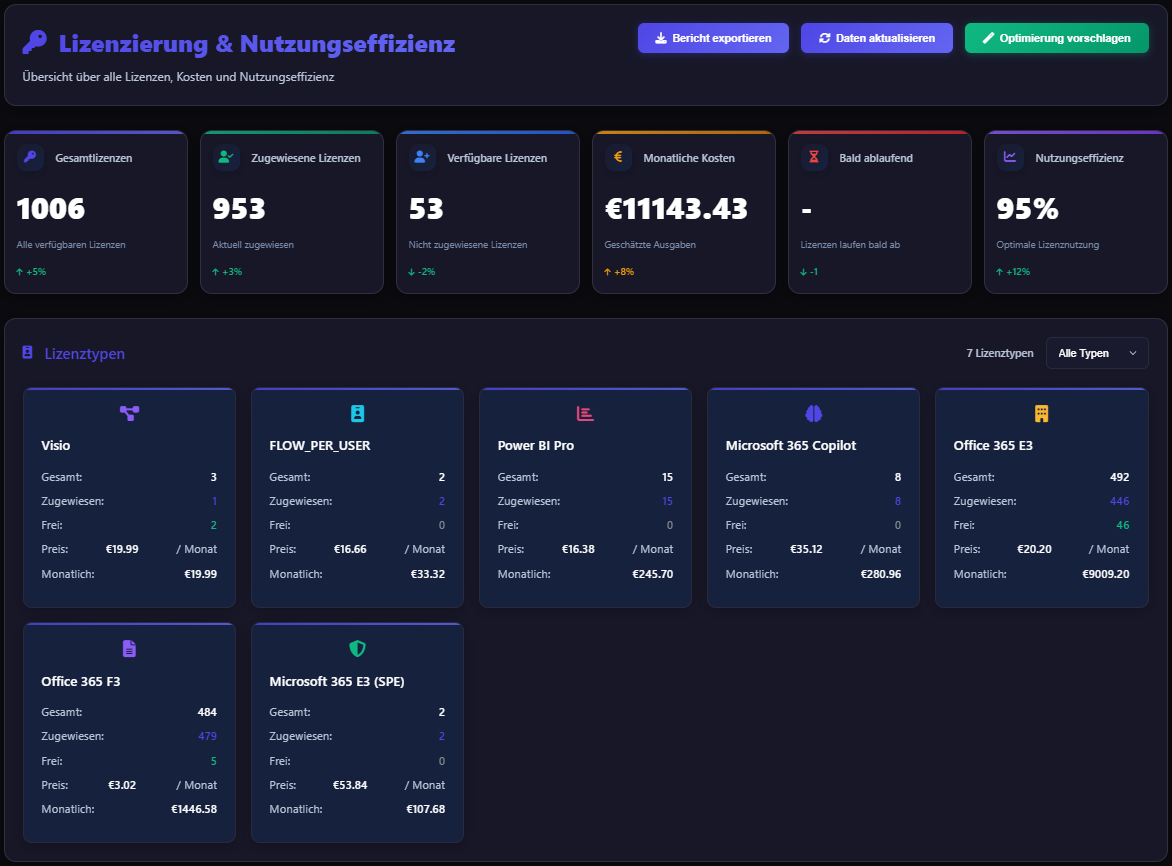Click the Office 365 F3 document icon

(x=129, y=649)
